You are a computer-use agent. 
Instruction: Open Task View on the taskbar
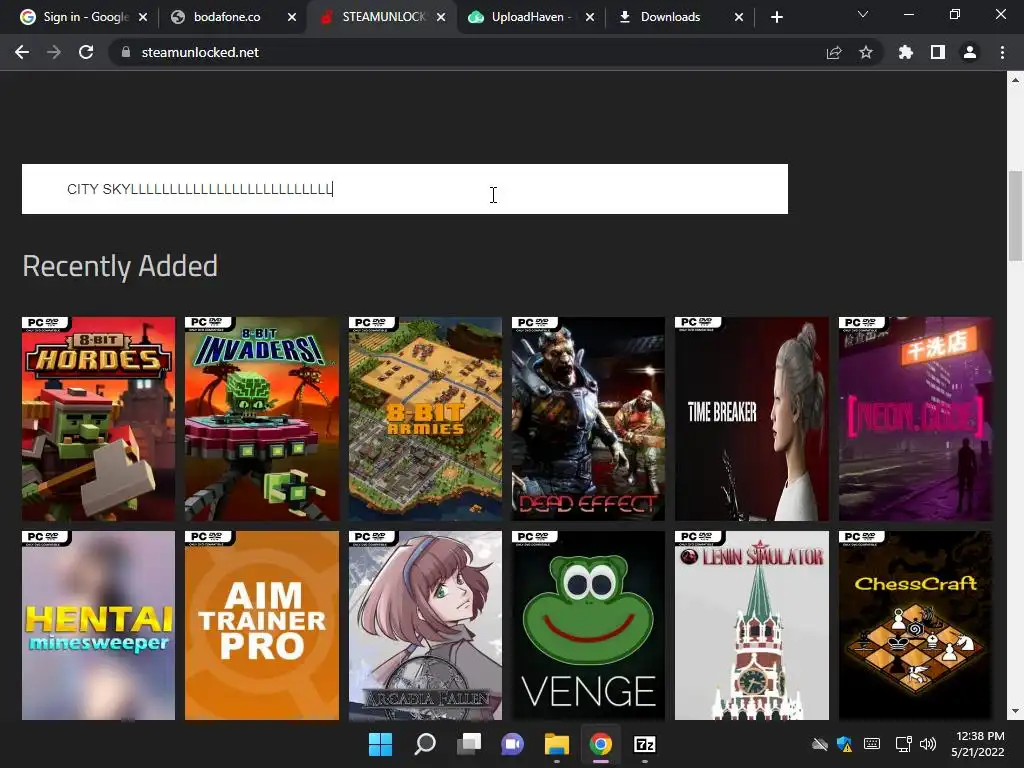coord(468,744)
